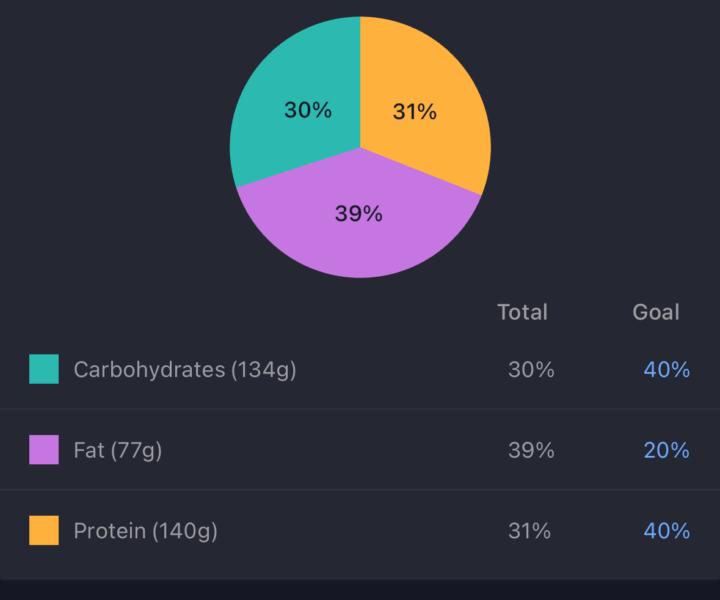The height and width of the screenshot is (600, 720).
Task: Click Protein 31% total value in table
Action: (529, 530)
